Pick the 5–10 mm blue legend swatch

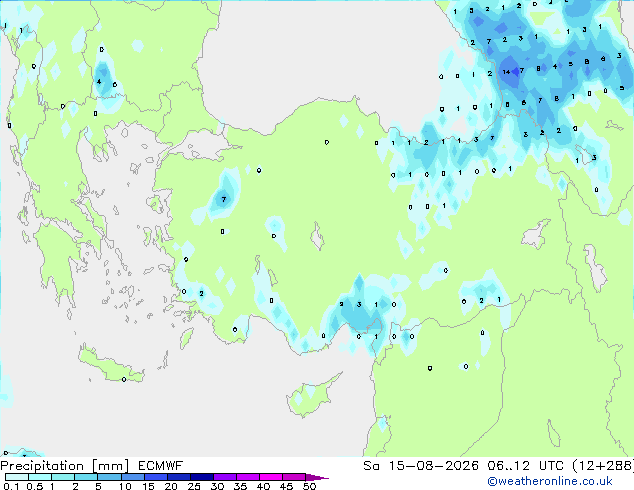[x=109, y=477]
